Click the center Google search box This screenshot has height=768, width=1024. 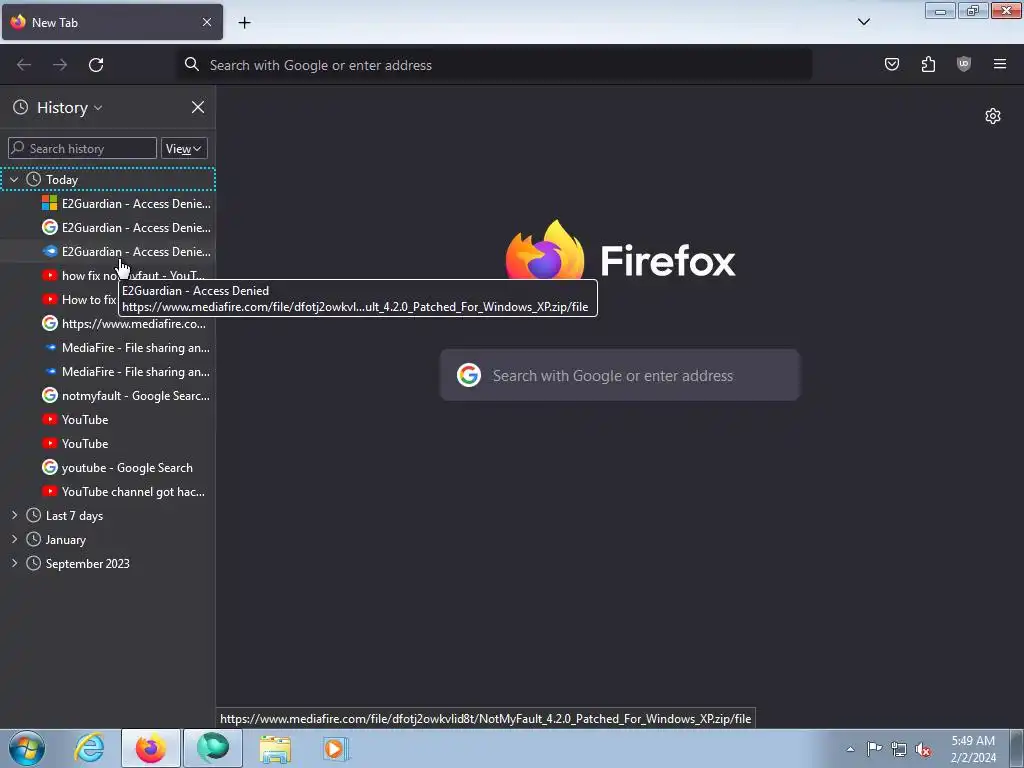point(620,375)
